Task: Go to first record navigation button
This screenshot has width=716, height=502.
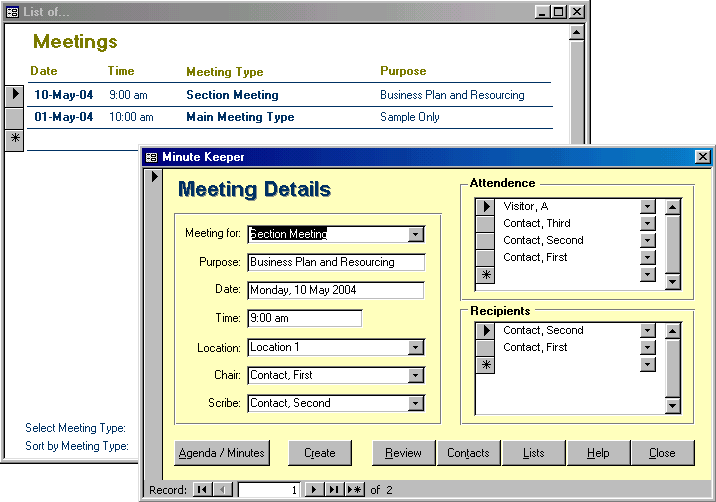Action: (x=203, y=490)
